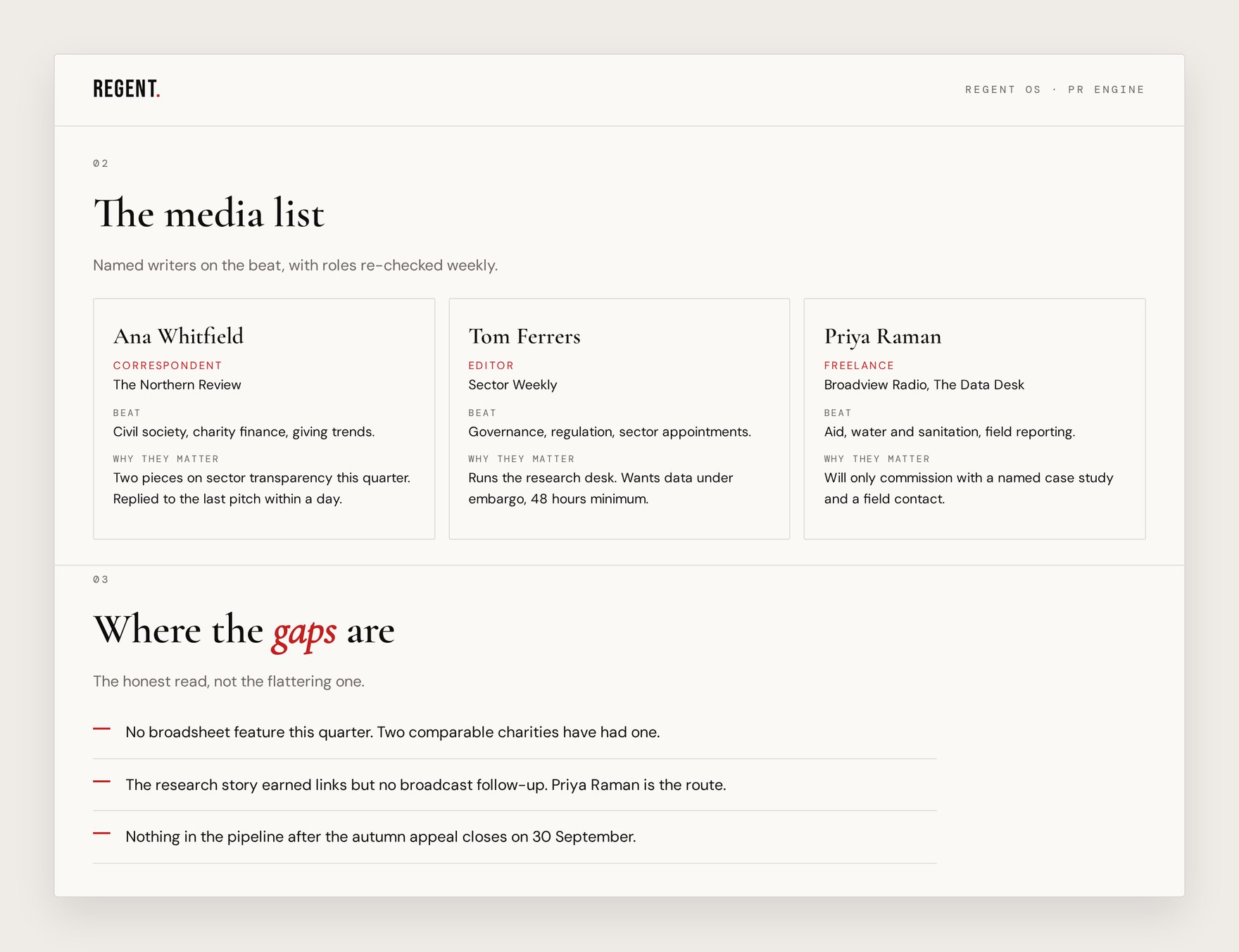This screenshot has height=952, width=1239.
Task: Click 'Will only commission with a named case study'
Action: [969, 488]
